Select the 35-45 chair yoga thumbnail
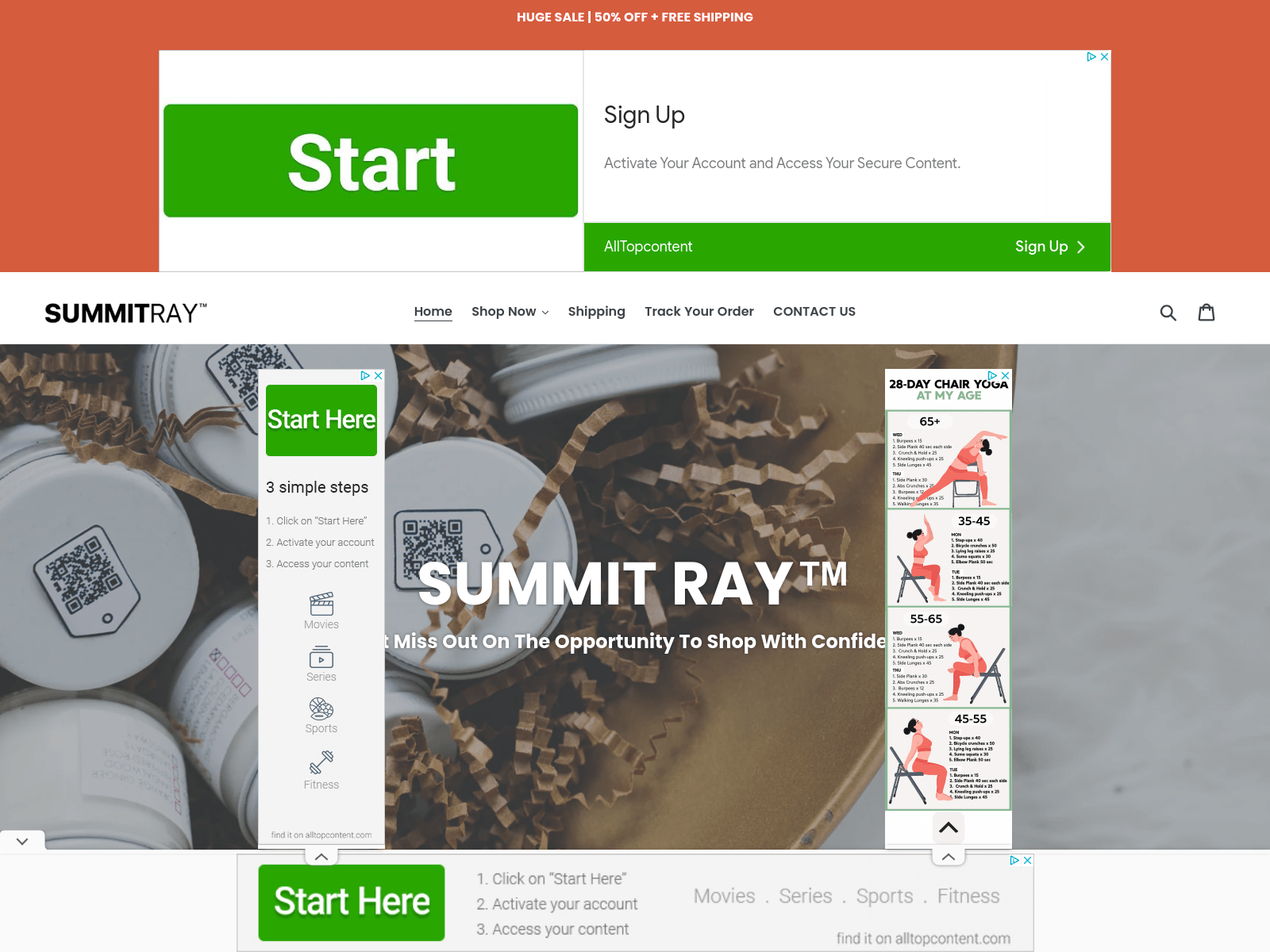Viewport: 1270px width, 952px height. [x=949, y=558]
